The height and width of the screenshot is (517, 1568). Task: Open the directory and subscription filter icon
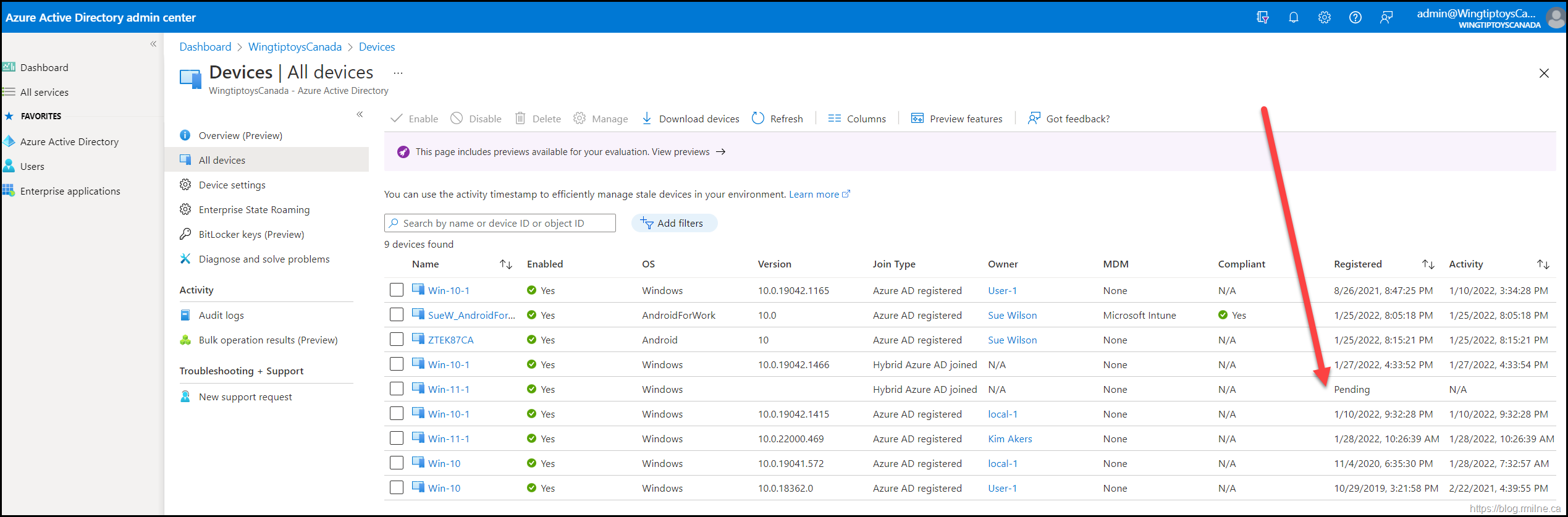click(1262, 17)
